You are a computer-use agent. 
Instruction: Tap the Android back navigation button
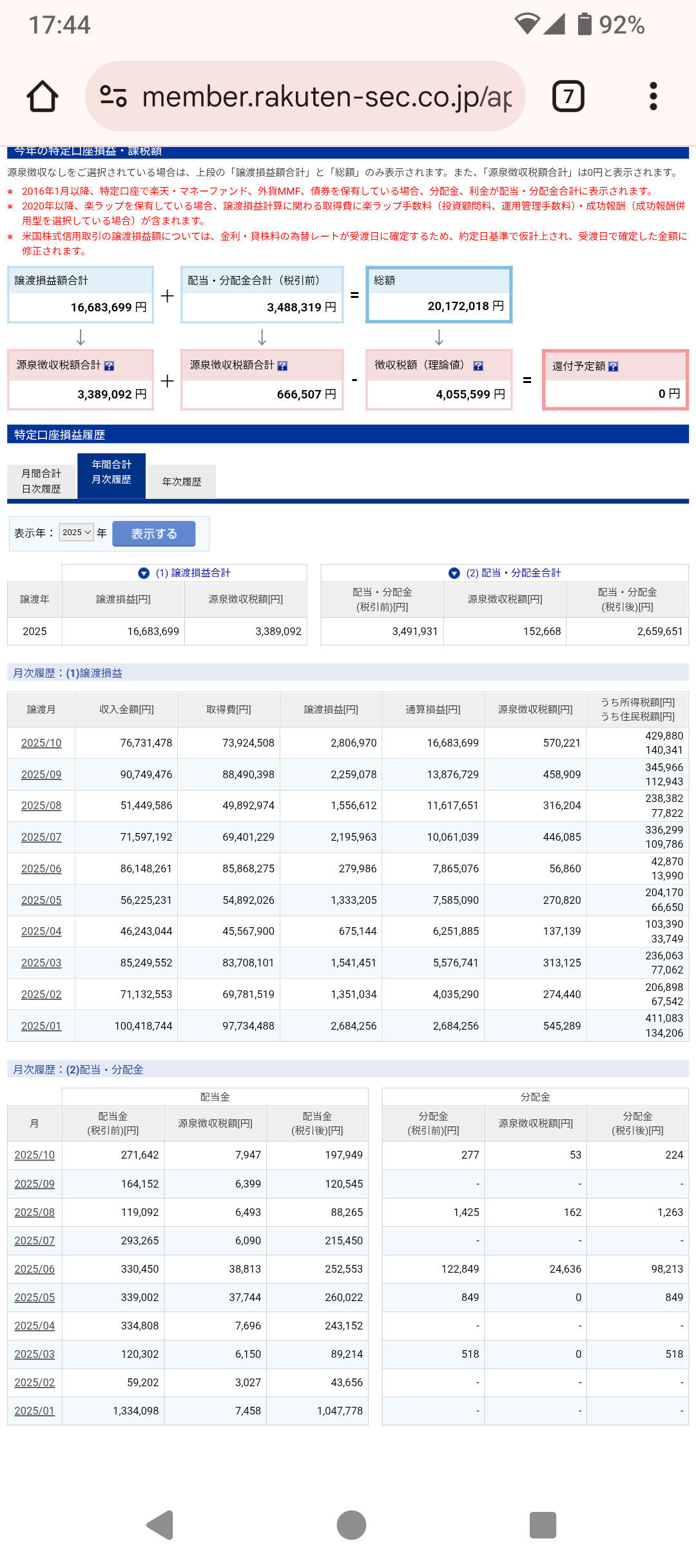[x=160, y=1525]
